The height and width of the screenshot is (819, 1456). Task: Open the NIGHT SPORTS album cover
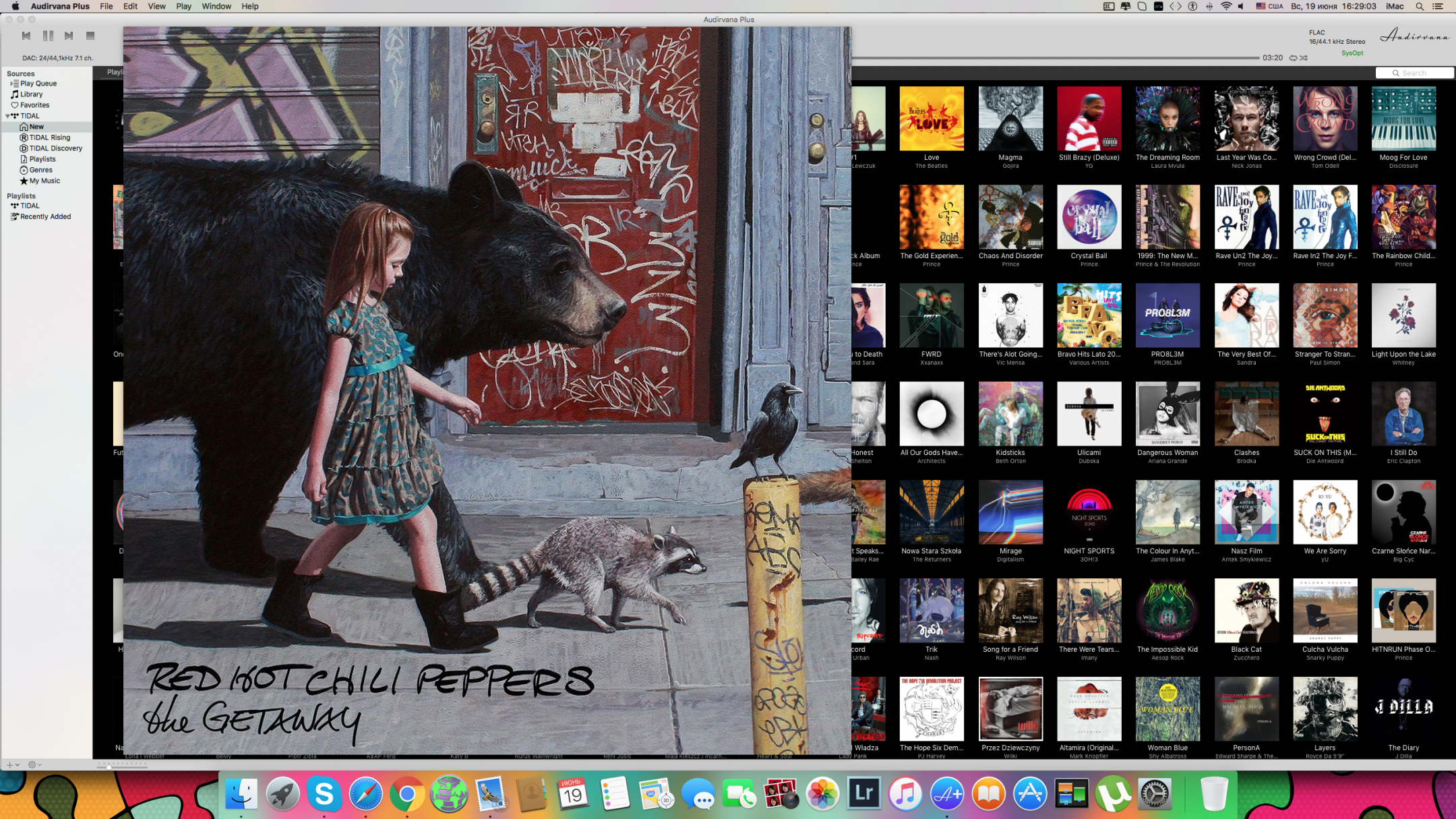tap(1089, 512)
